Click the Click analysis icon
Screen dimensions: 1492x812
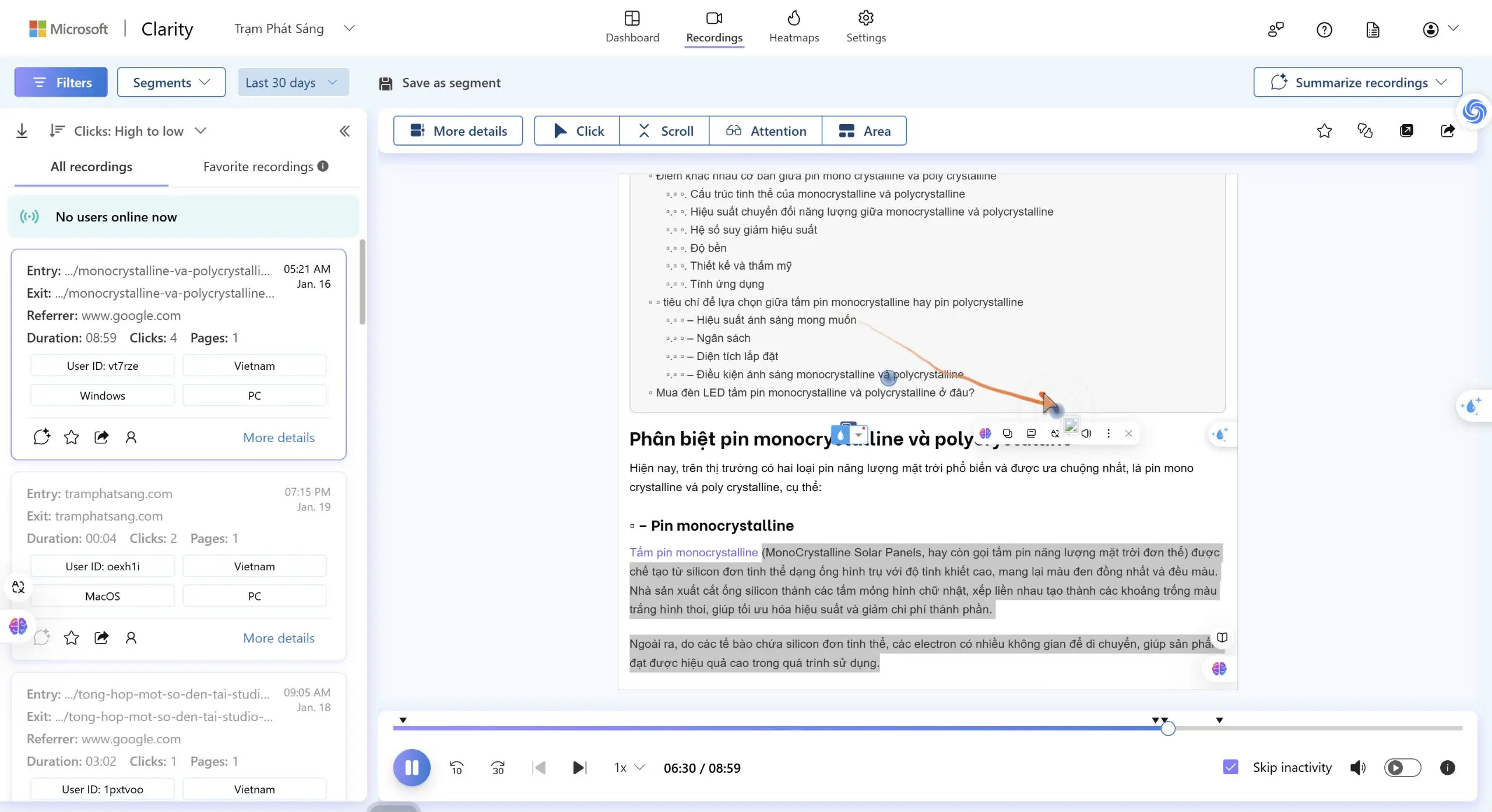click(578, 131)
